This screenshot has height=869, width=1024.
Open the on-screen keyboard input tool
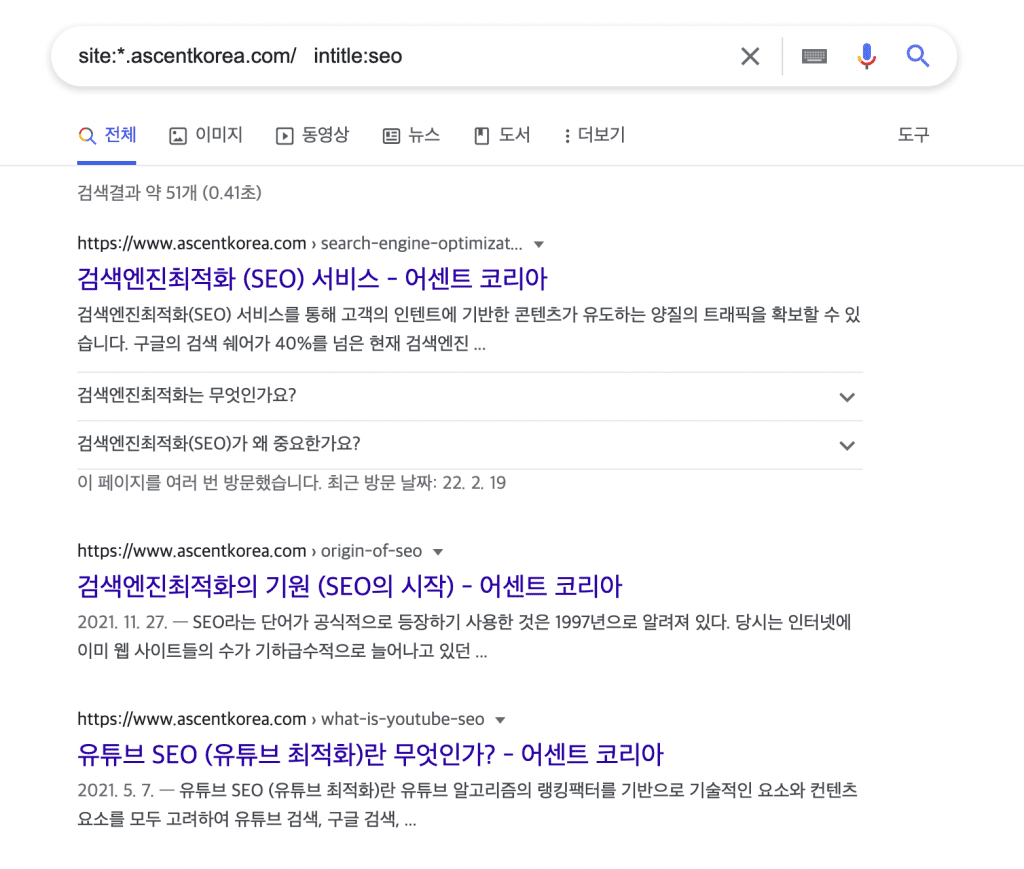click(814, 56)
